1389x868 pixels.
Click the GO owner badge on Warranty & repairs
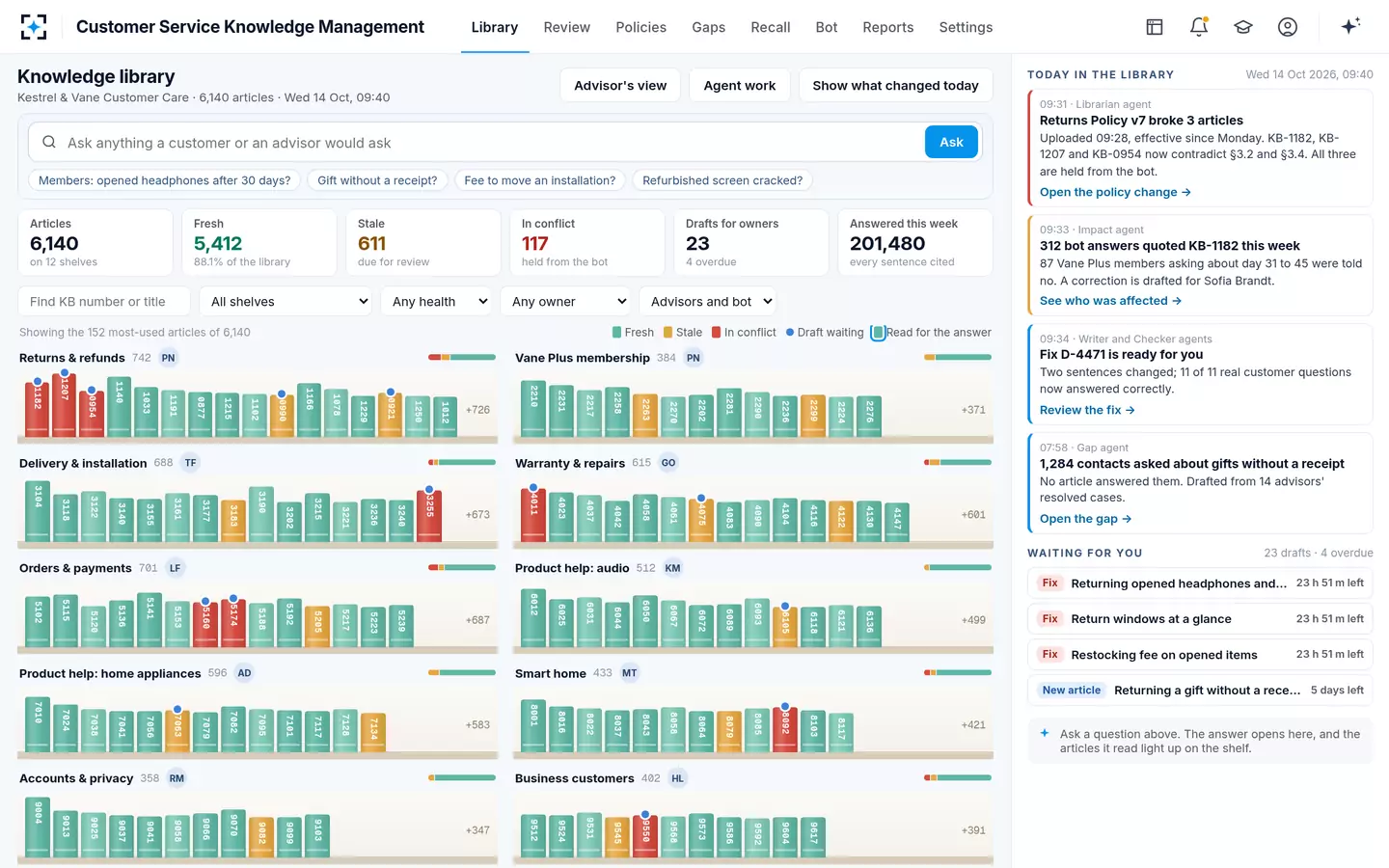668,463
